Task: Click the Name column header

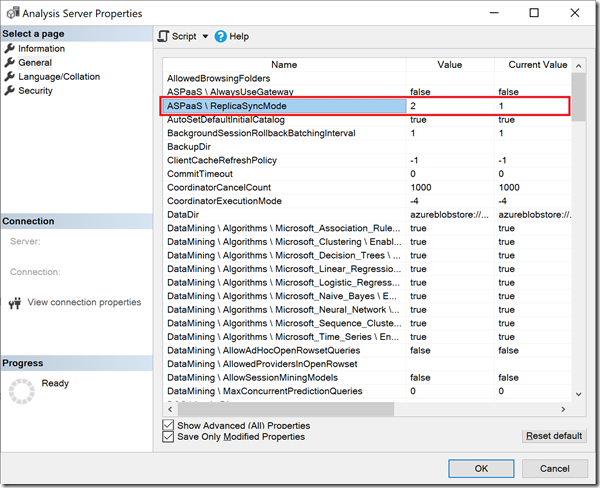Action: coord(284,65)
